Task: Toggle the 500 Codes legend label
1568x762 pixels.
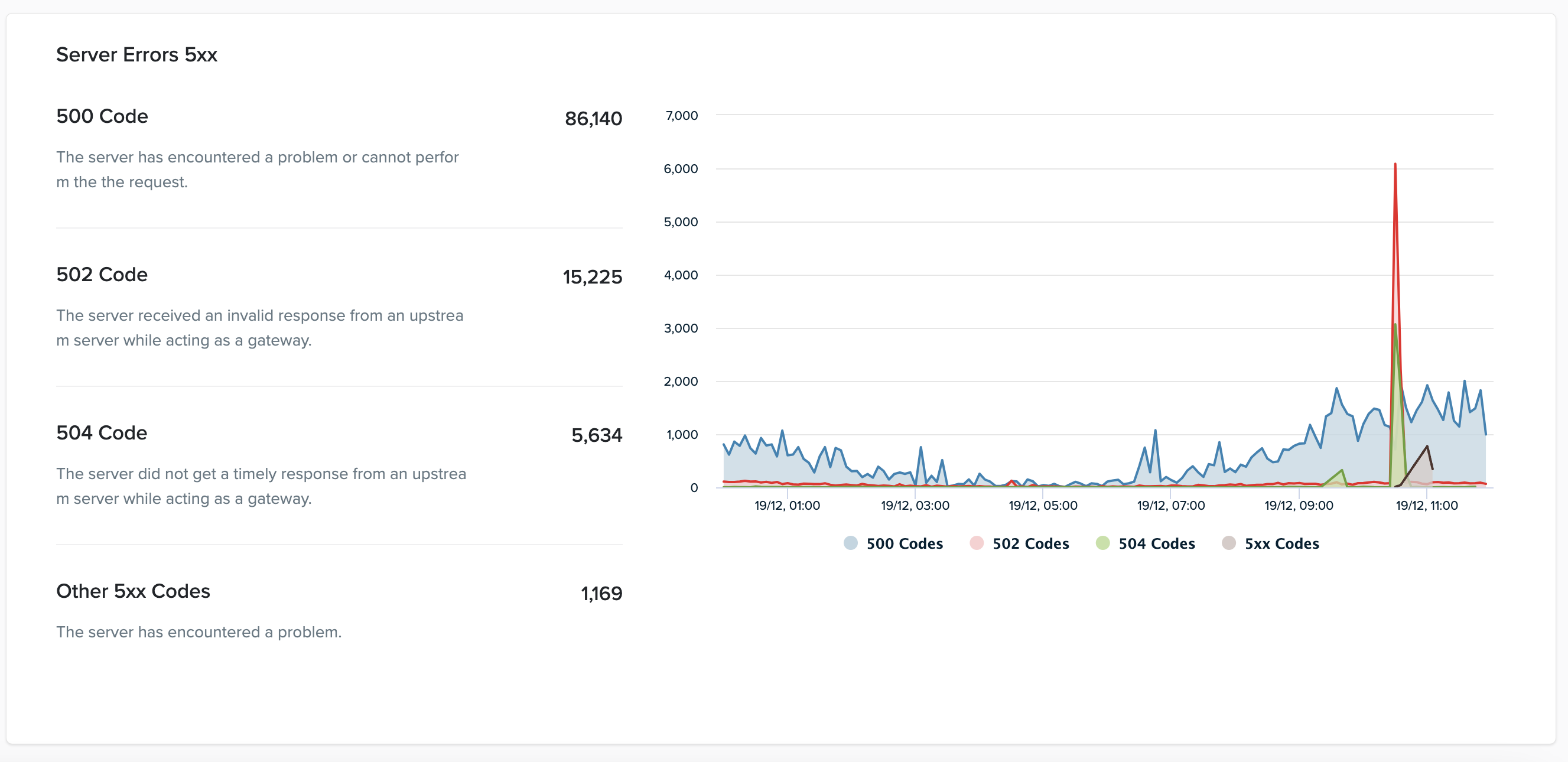Action: pos(905,543)
